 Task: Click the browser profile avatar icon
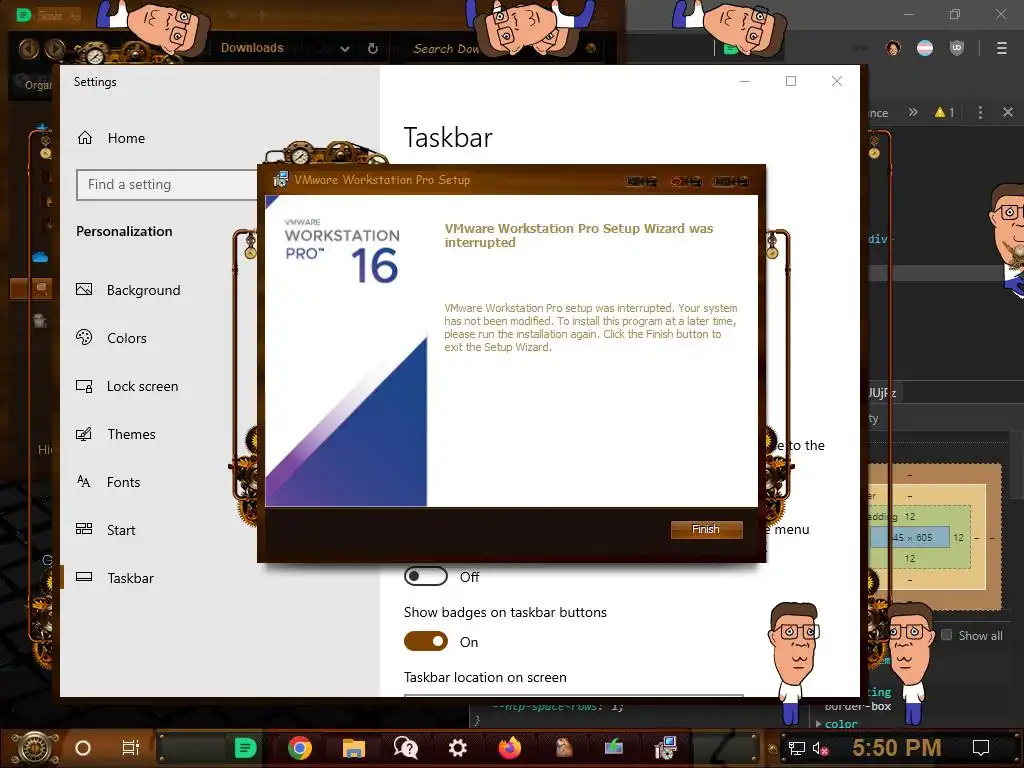[x=893, y=48]
